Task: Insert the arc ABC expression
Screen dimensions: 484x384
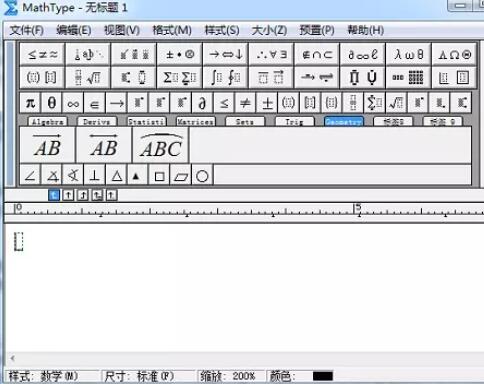Action: coord(160,145)
